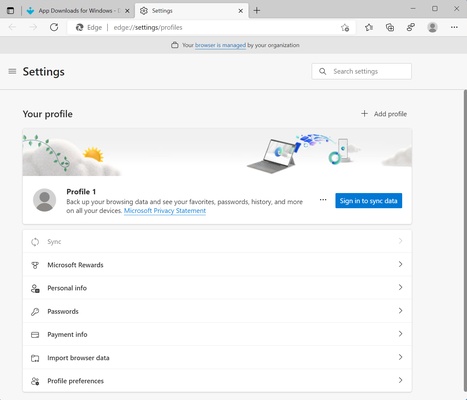Add this page to favorites star icon
The image size is (467, 400).
click(x=345, y=28)
